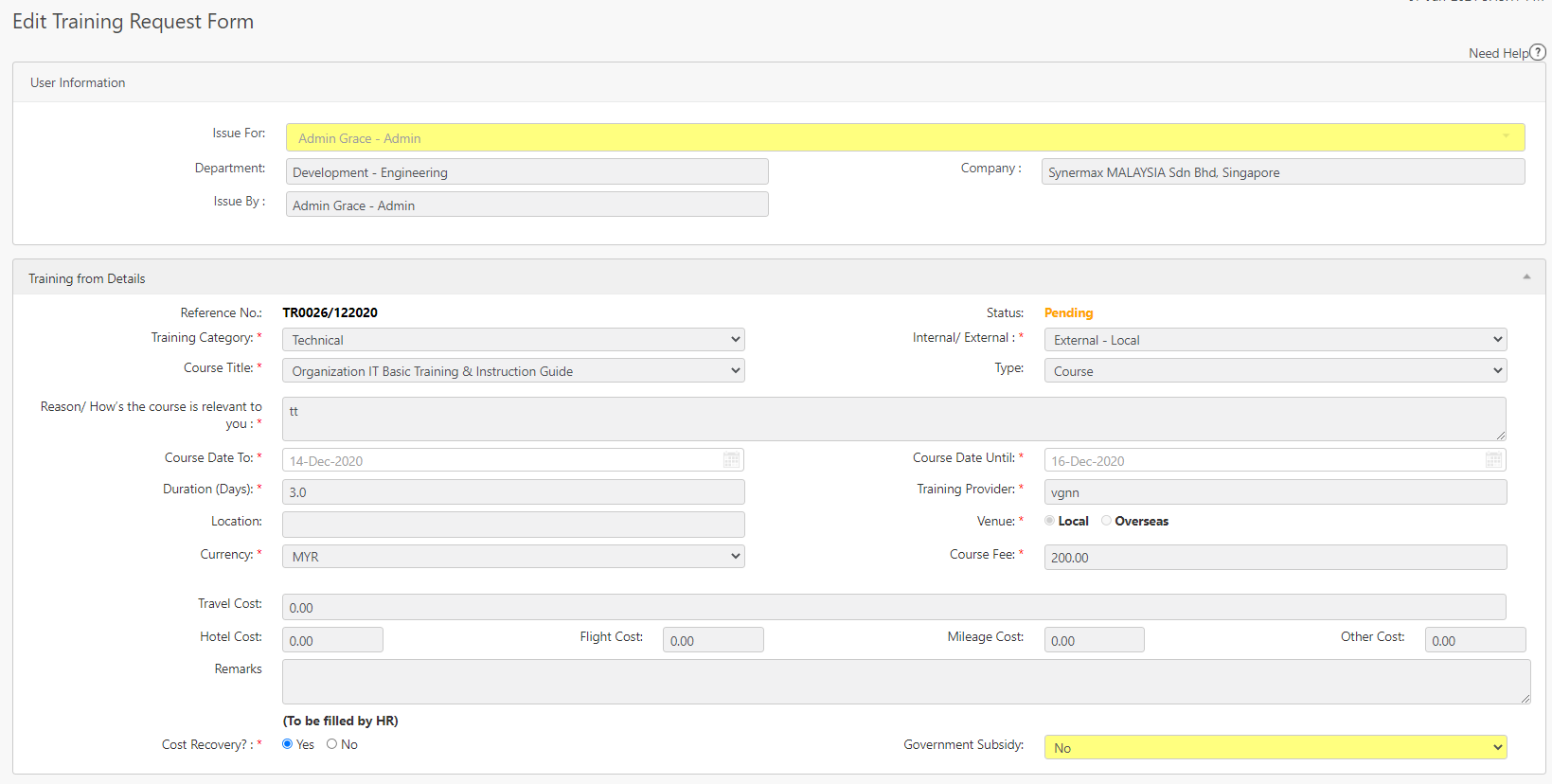Click the Duration (Days) field
Screen dimensions: 1552x784
[x=513, y=491]
